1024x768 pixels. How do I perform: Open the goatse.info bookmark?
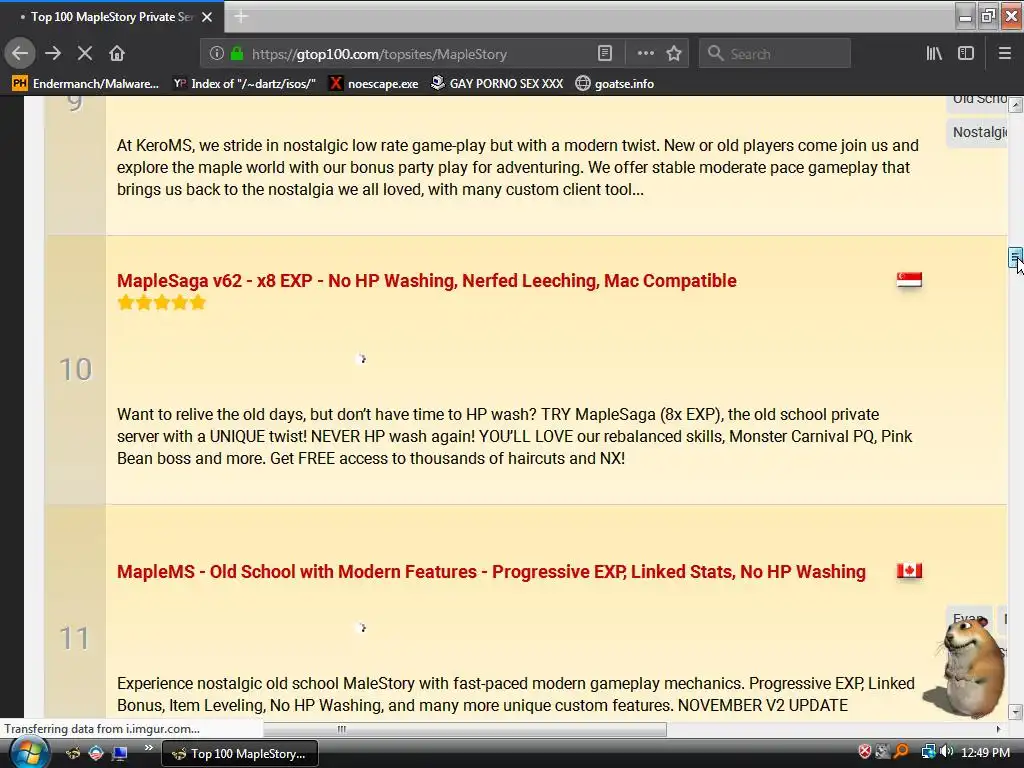coord(615,84)
